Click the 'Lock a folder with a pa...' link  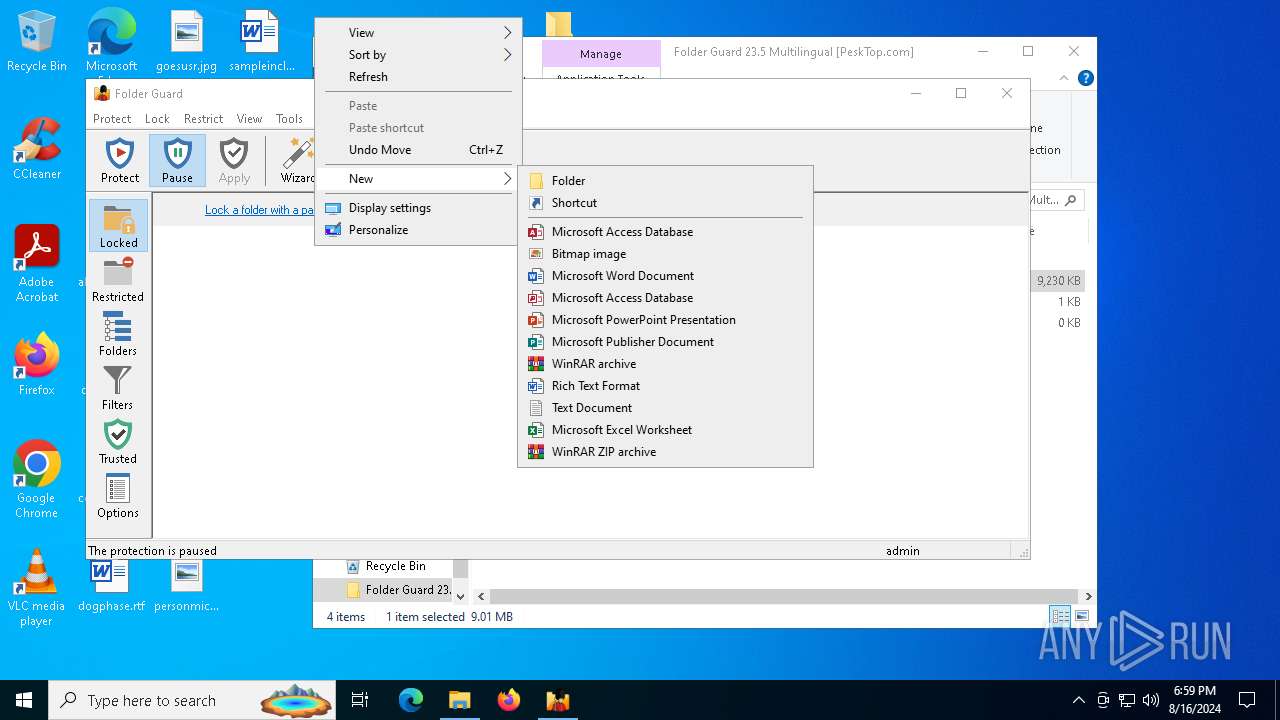tap(259, 210)
